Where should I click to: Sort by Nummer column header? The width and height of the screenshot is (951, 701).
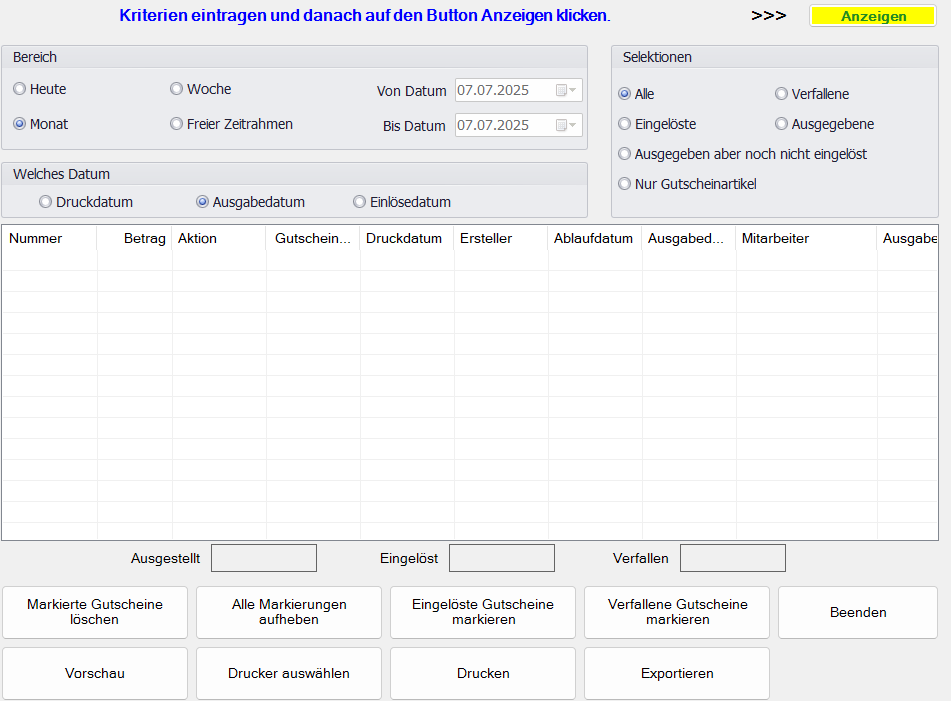(36, 238)
